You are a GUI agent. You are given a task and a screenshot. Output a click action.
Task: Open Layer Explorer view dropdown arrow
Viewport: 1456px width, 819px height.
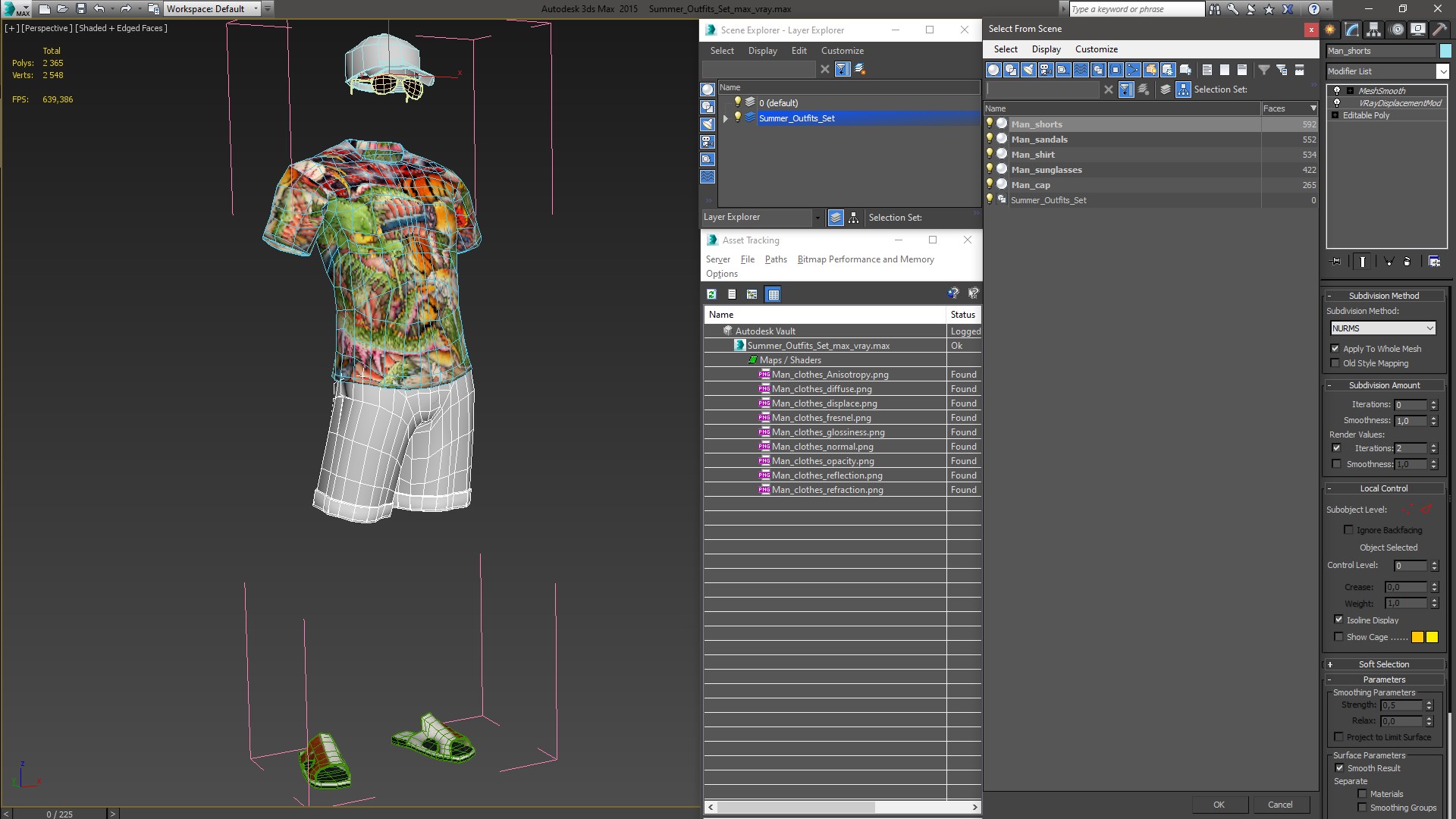pyautogui.click(x=817, y=218)
